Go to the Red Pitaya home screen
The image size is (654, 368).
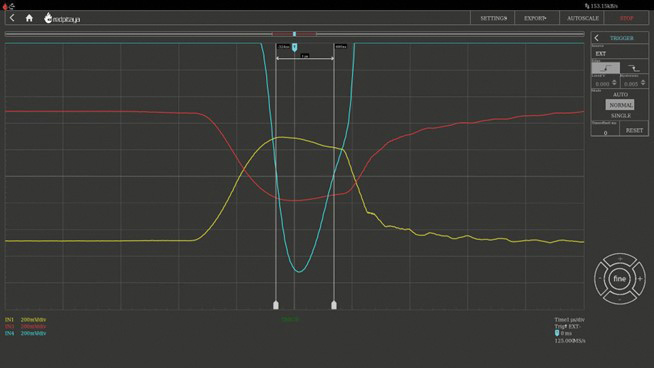pos(29,18)
